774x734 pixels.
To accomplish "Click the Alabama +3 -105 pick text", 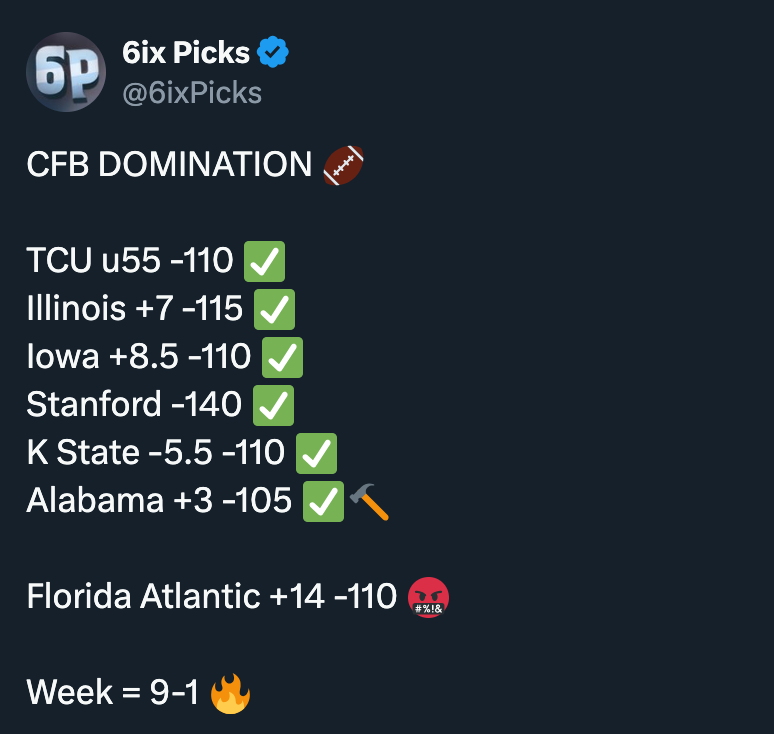I will (158, 501).
